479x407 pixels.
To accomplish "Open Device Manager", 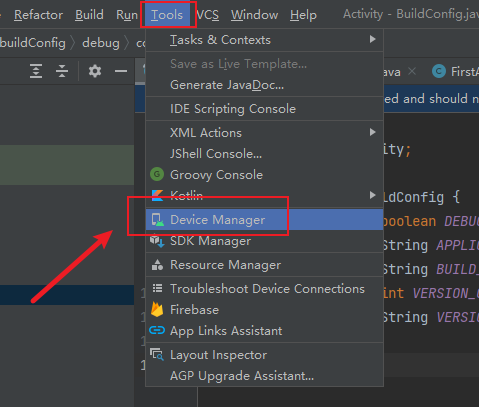I will (264, 219).
